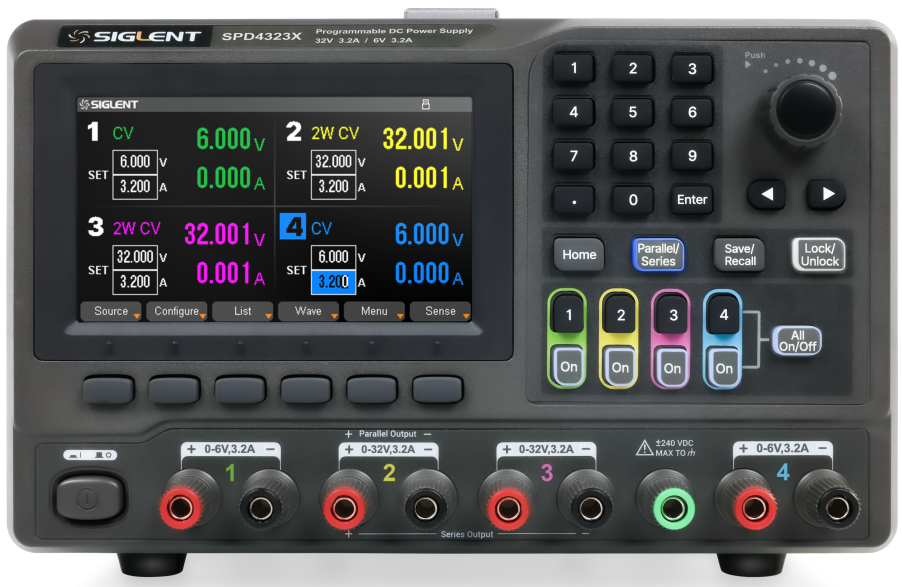Select channel 4 voltage set field 6.000
Screen dimensions: 902x587
[x=334, y=257]
